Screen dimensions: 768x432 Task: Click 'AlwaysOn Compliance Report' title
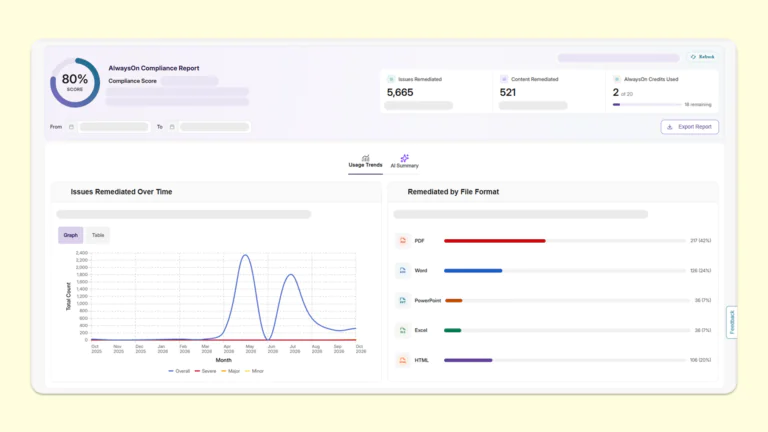(154, 68)
